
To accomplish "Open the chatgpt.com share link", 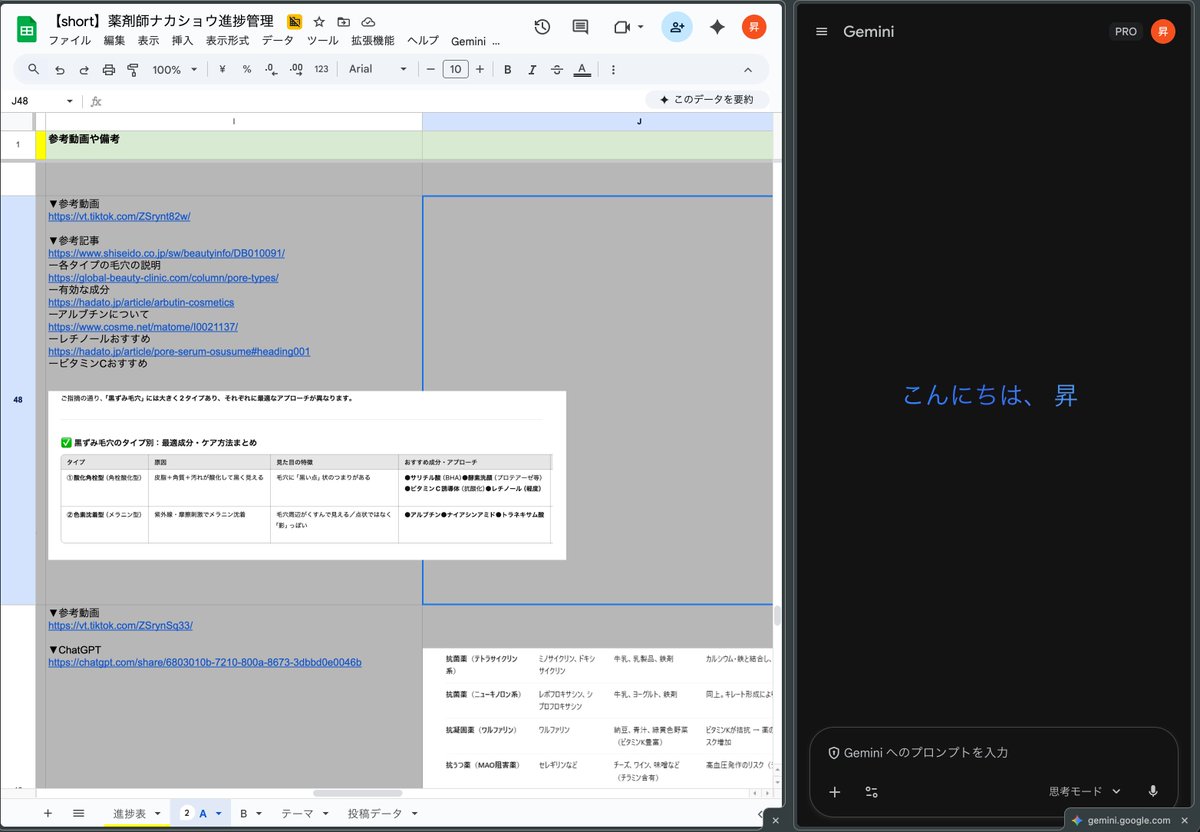I will click(205, 662).
